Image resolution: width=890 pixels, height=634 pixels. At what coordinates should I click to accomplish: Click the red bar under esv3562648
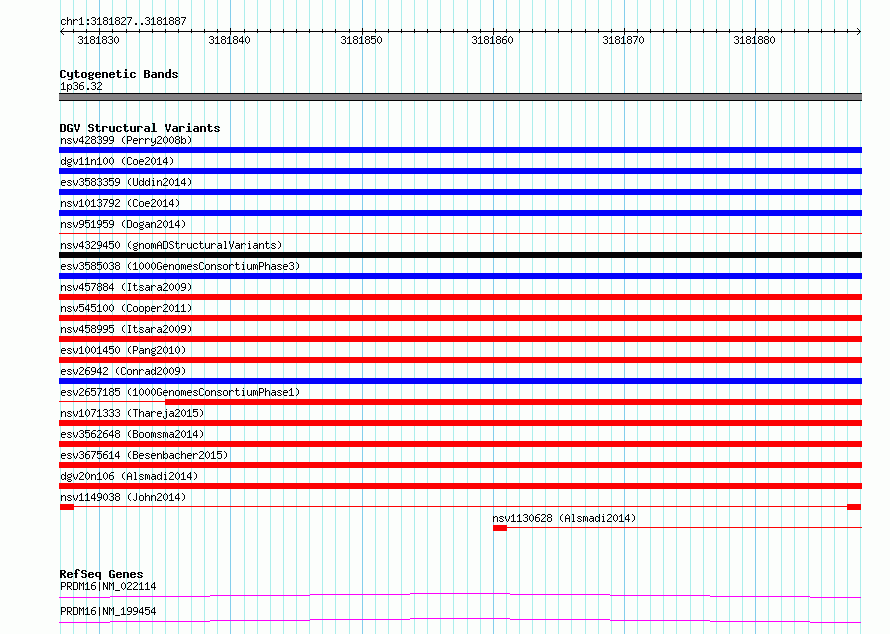pyautogui.click(x=460, y=444)
